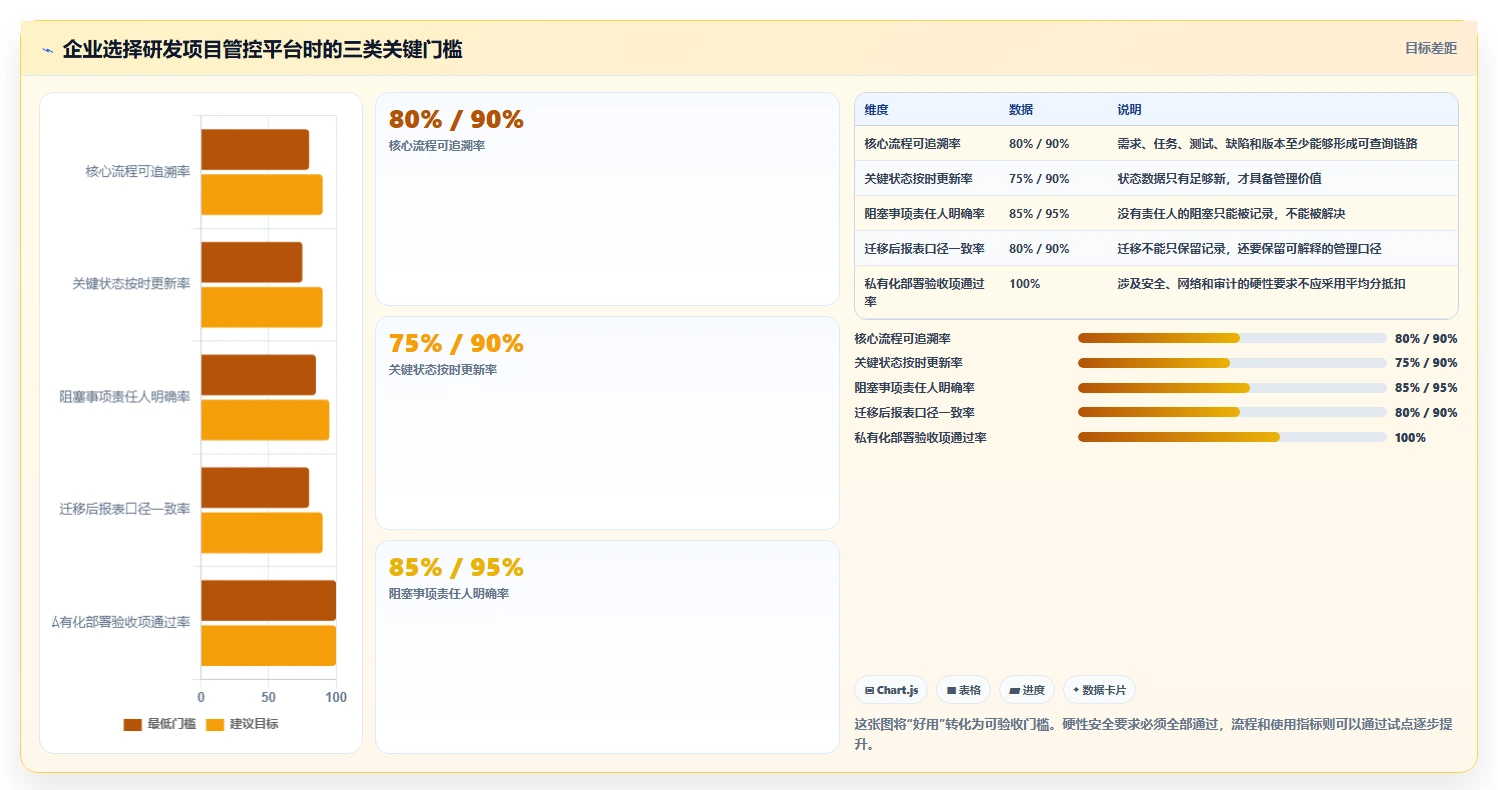
Task: Click the 阻塞事项责任人明确率 y-axis label in the chart
Action: pos(125,397)
